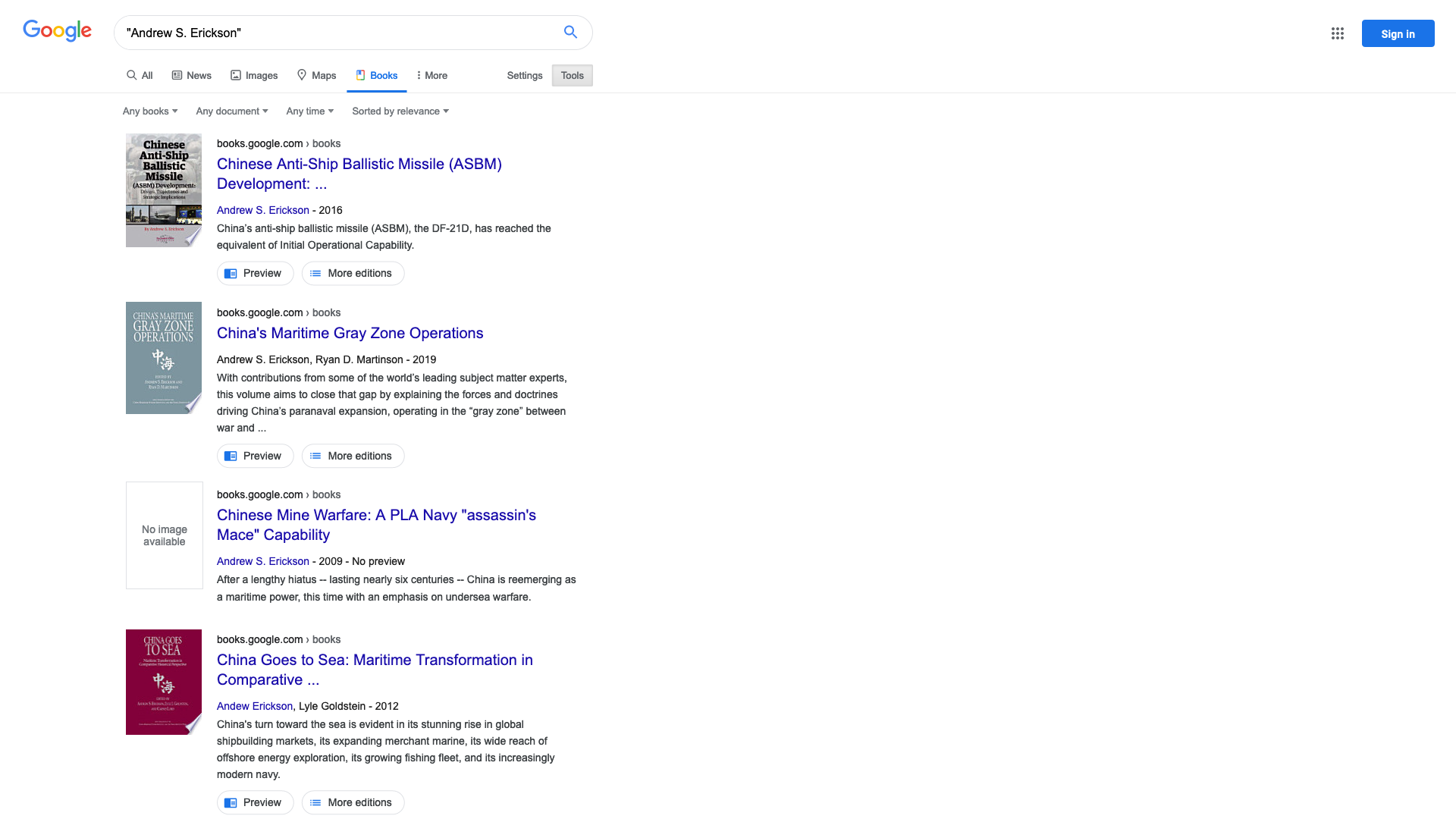This screenshot has height=819, width=1456.
Task: Switch to the News tab
Action: tap(192, 75)
